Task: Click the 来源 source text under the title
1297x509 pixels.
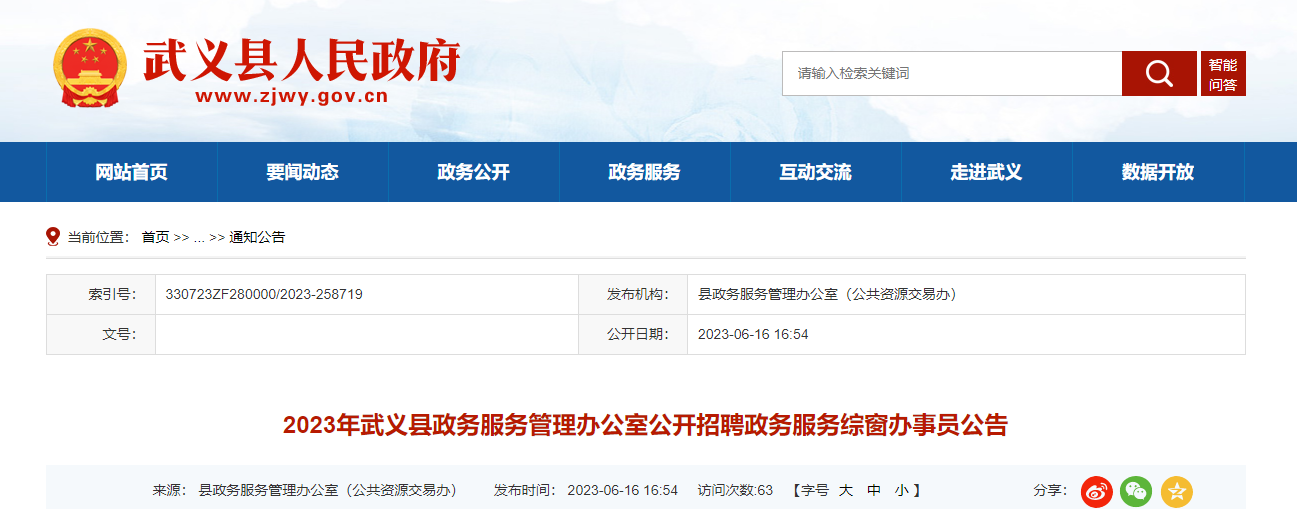Action: tap(305, 490)
